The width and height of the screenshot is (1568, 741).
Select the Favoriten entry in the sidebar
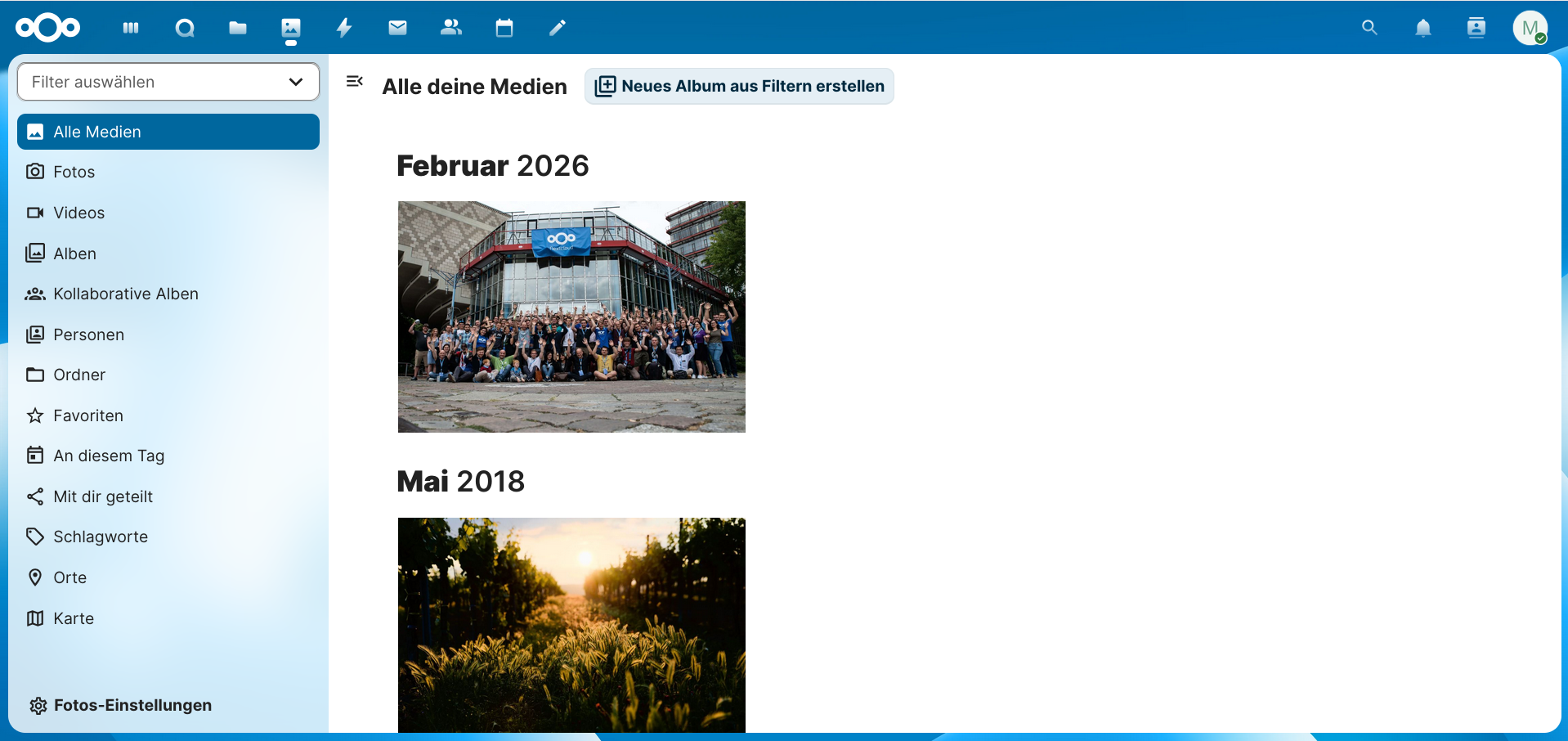(x=87, y=415)
